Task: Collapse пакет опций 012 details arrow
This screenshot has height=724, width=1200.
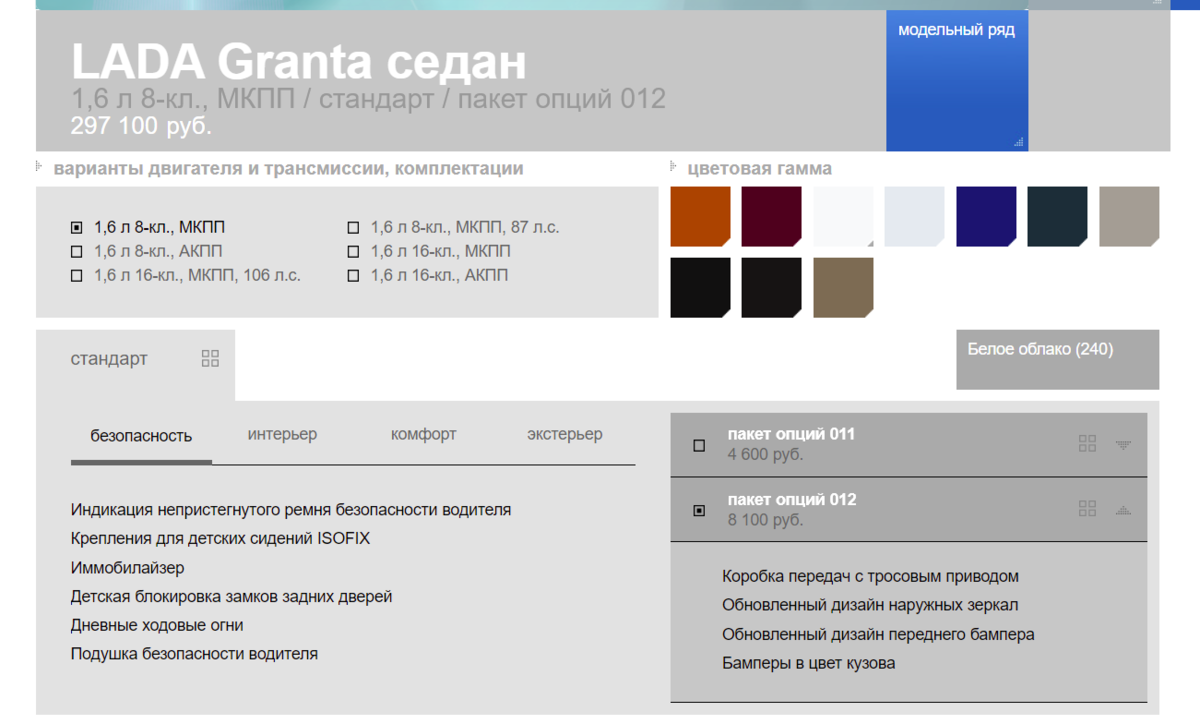Action: point(1123,510)
